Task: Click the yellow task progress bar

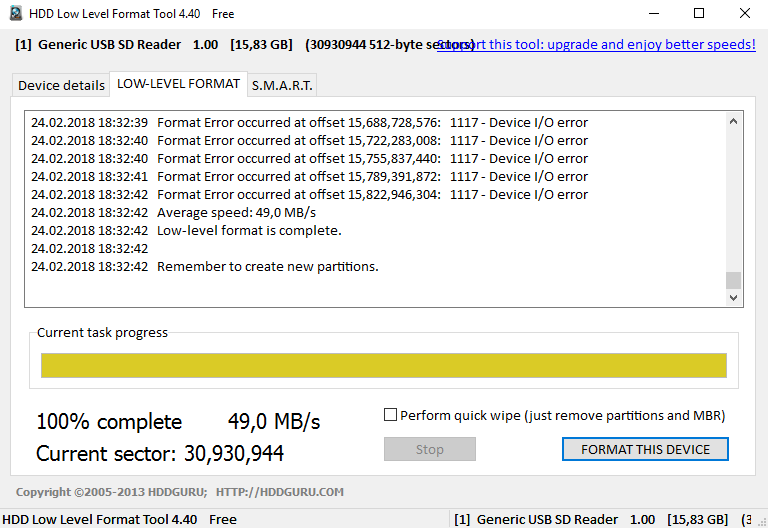Action: pos(383,365)
